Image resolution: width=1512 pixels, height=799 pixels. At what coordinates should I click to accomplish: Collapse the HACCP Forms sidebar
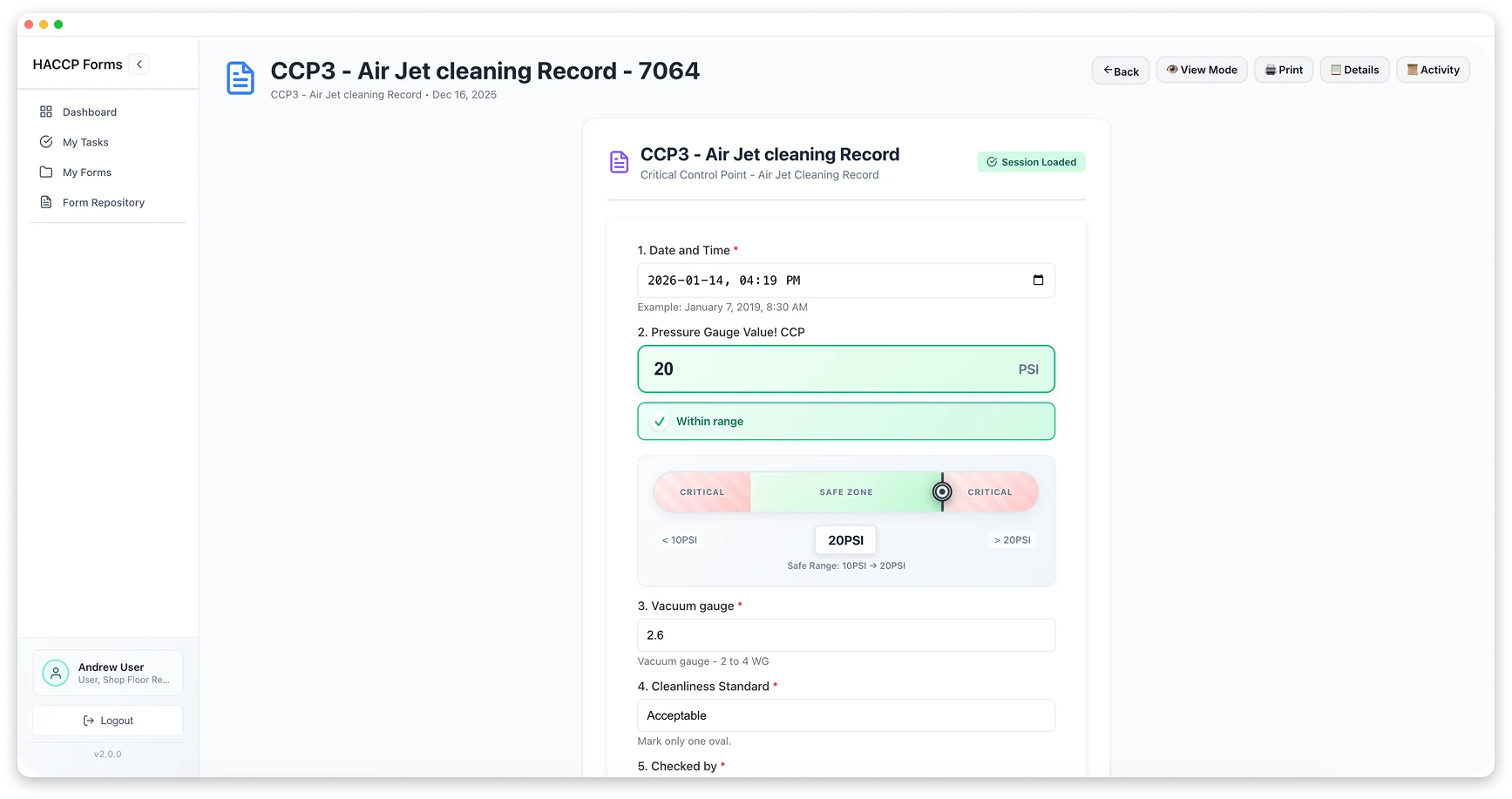tap(139, 64)
